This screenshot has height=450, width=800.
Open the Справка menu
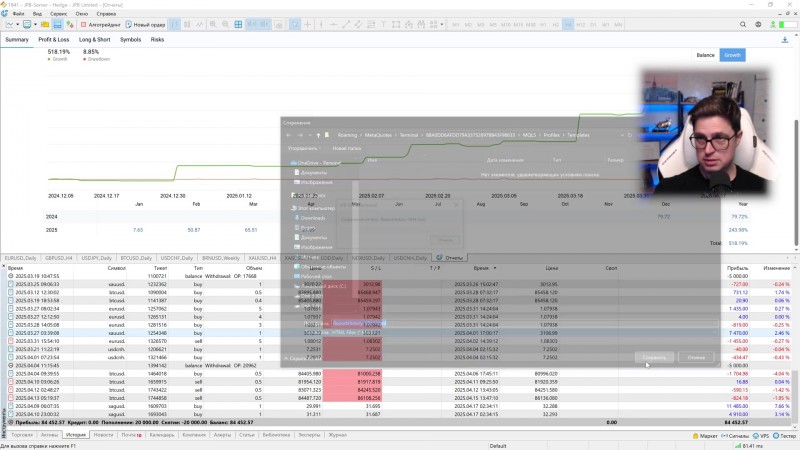click(x=106, y=14)
